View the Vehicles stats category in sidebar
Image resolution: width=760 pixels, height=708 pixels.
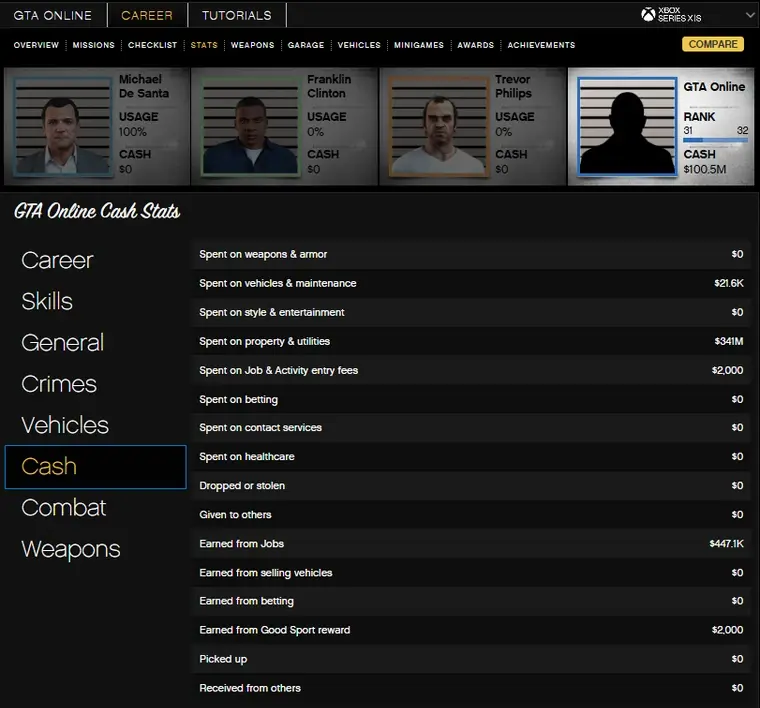65,425
